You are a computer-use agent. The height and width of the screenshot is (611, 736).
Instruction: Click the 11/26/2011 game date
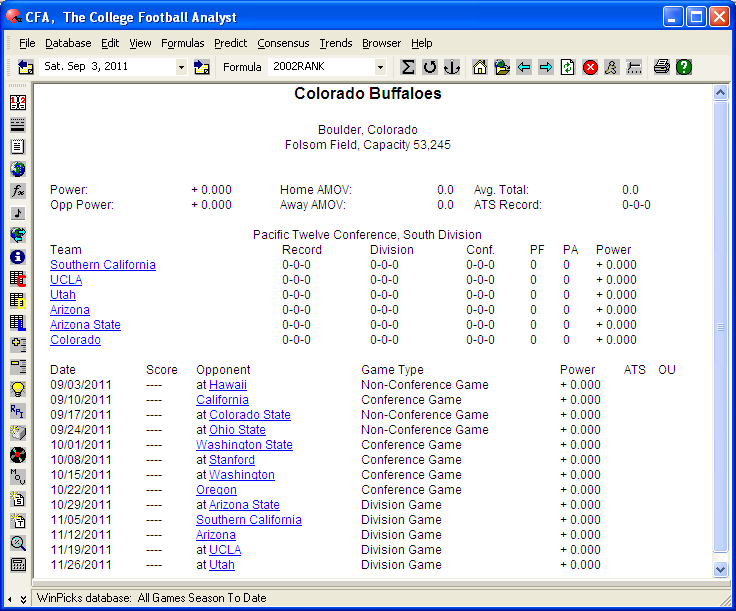click(x=81, y=565)
